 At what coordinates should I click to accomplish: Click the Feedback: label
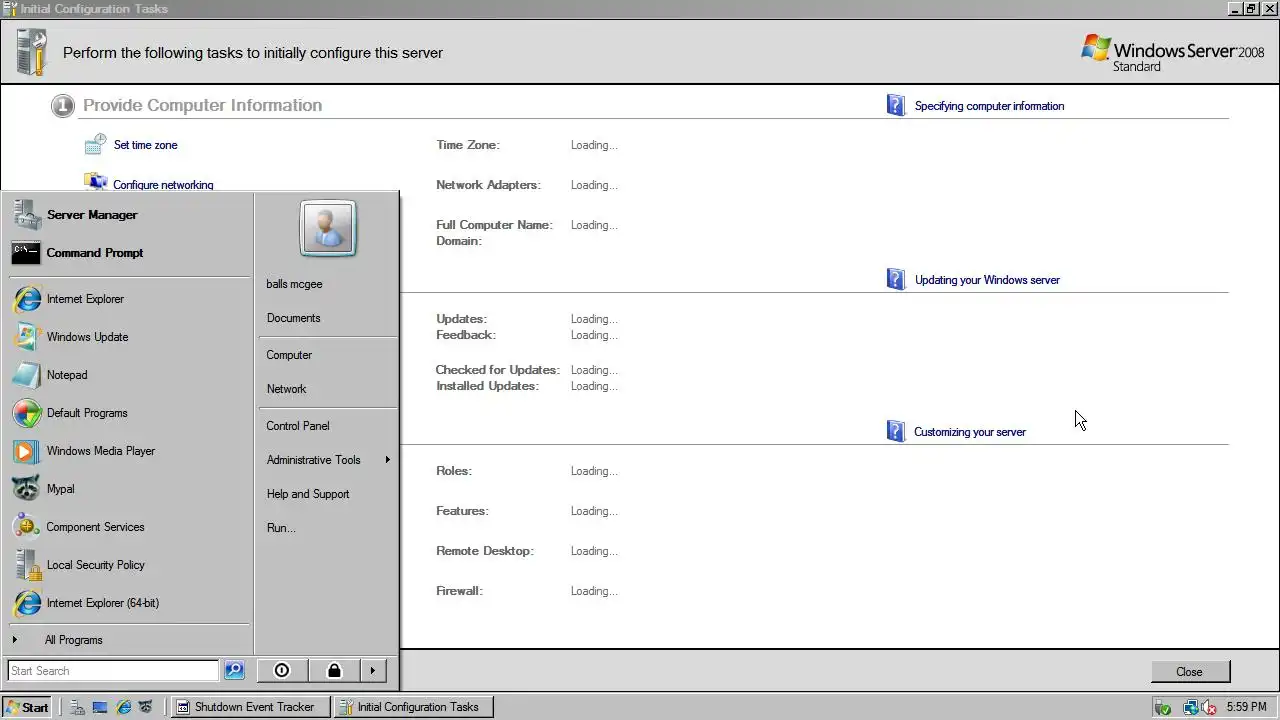[x=466, y=335]
